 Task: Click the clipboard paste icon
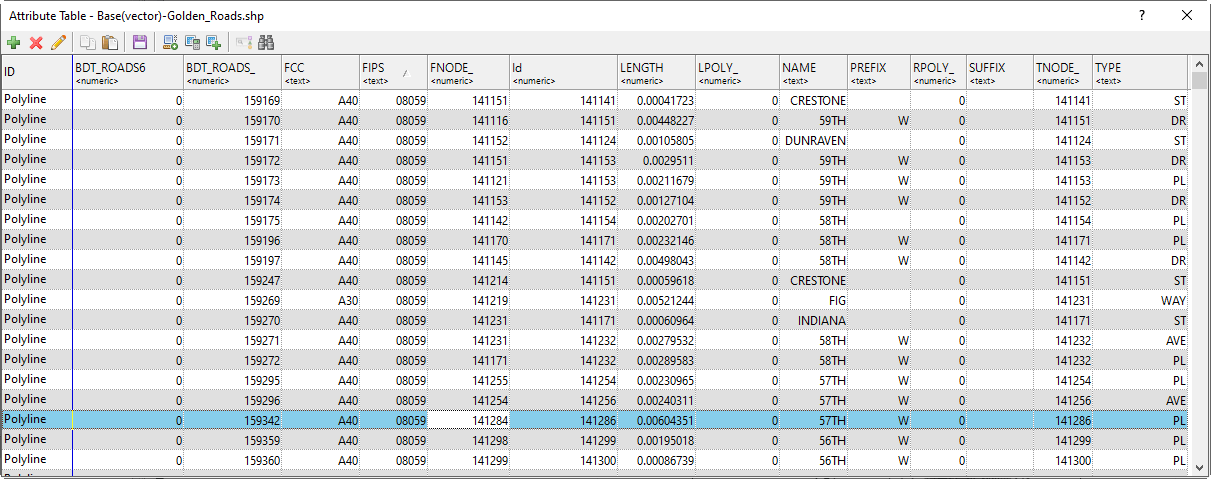click(x=110, y=42)
